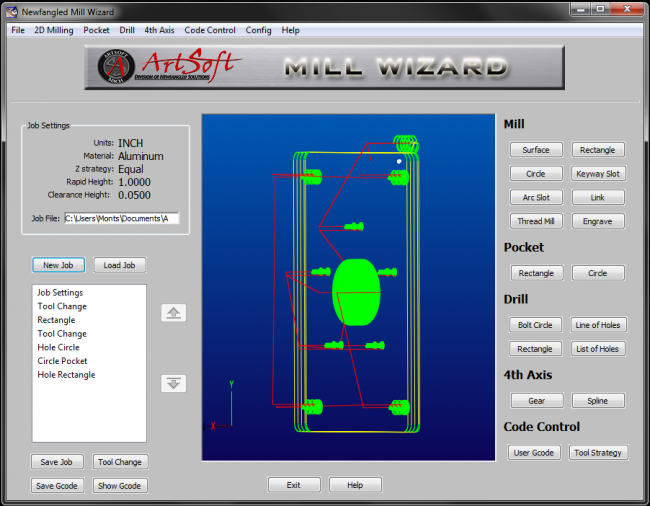The height and width of the screenshot is (506, 650).
Task: Open the 2D Milling menu
Action: click(54, 30)
